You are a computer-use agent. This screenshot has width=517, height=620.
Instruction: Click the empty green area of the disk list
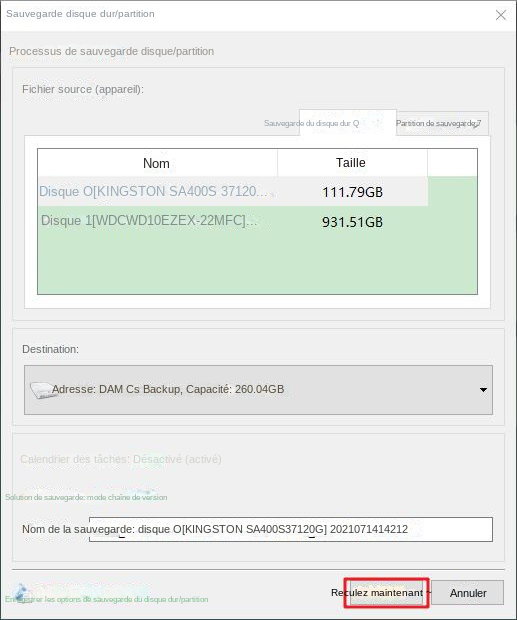pyautogui.click(x=257, y=265)
